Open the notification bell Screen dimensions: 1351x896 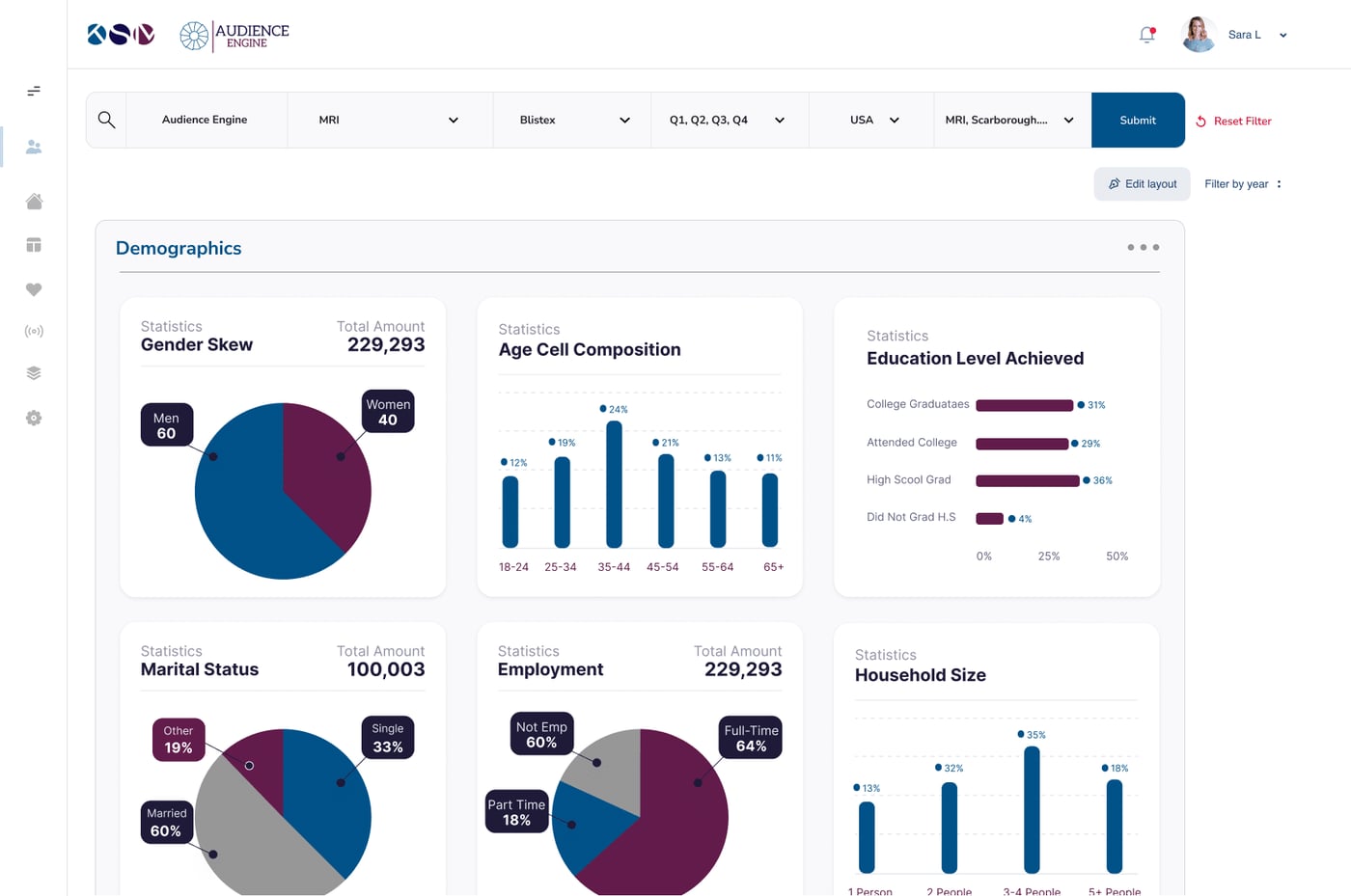1147,35
